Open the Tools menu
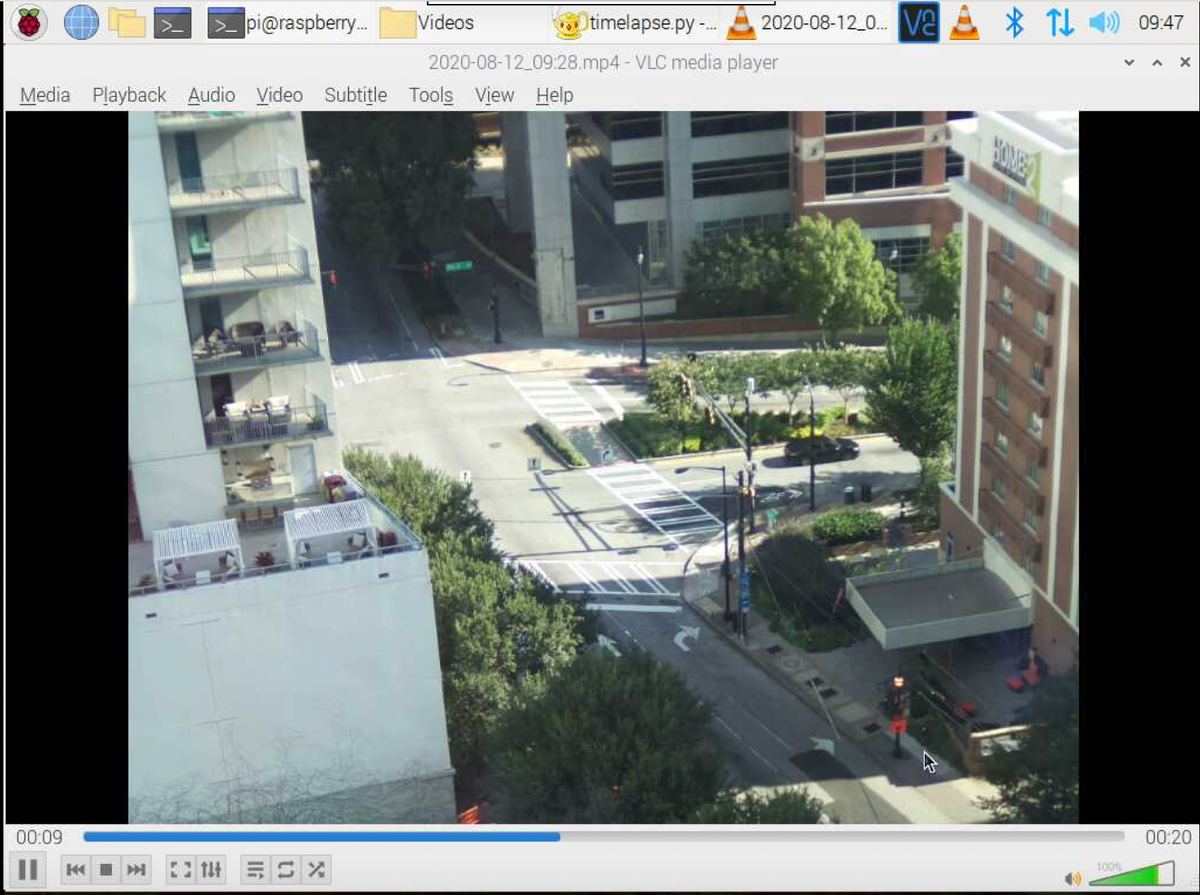 click(430, 94)
